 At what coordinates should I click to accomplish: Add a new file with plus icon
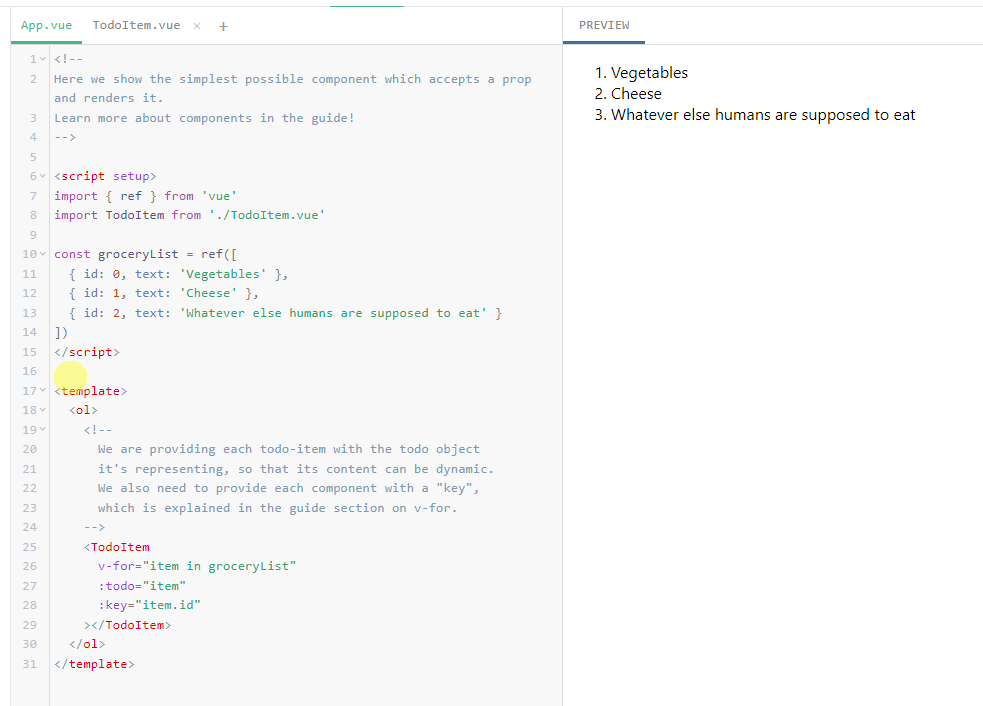pyautogui.click(x=223, y=26)
